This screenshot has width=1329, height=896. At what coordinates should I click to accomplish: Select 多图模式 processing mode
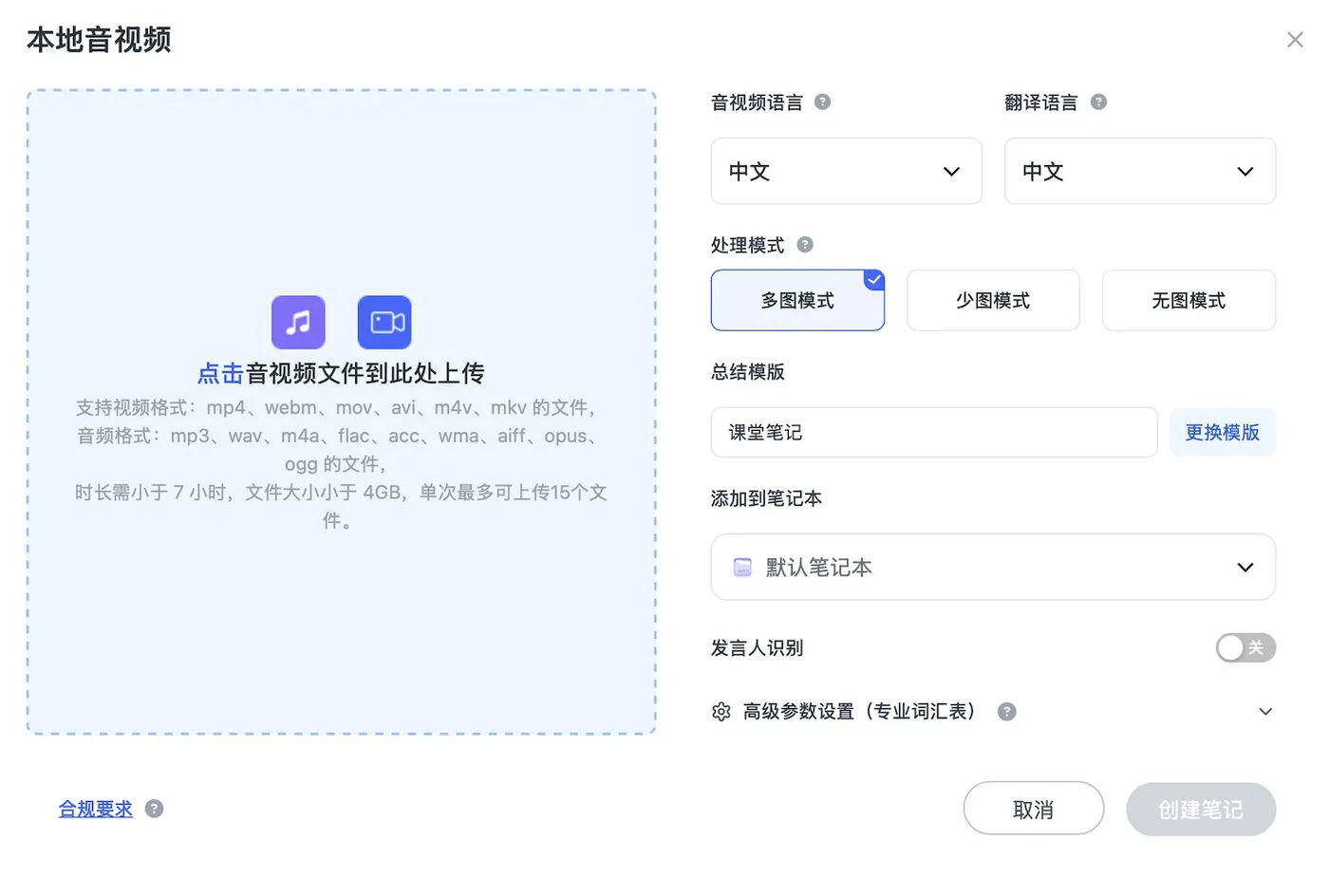point(797,300)
